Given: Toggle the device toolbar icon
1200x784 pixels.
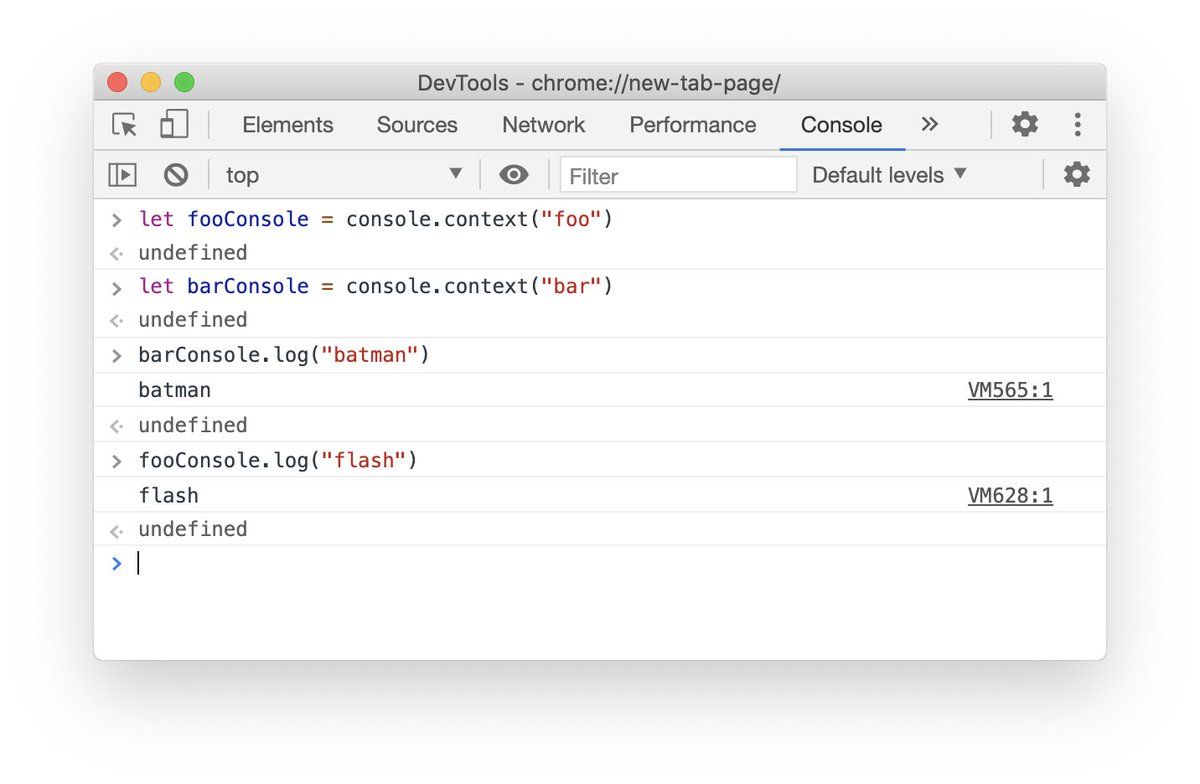Looking at the screenshot, I should coord(174,125).
